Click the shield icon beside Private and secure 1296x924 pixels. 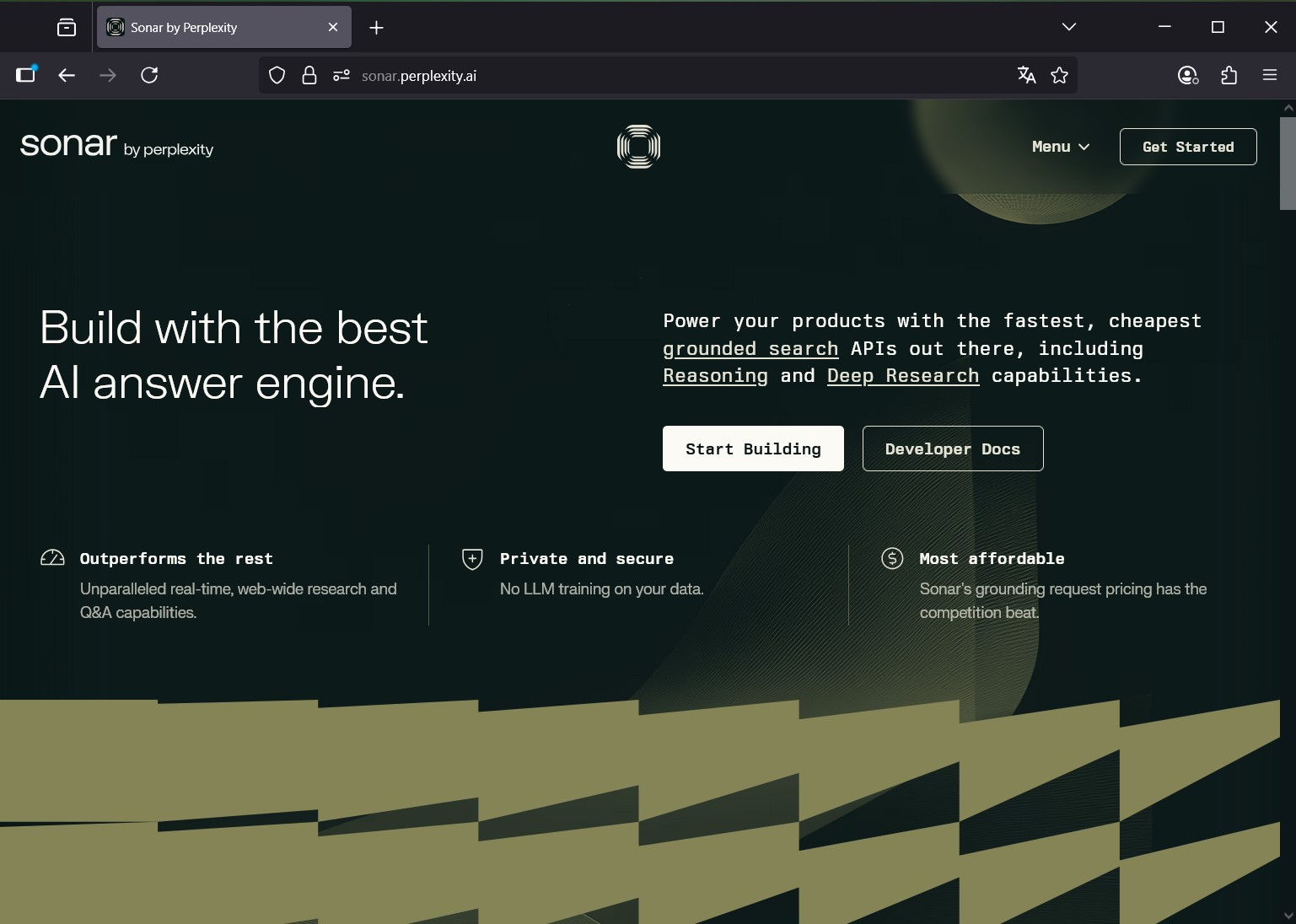[x=472, y=559]
